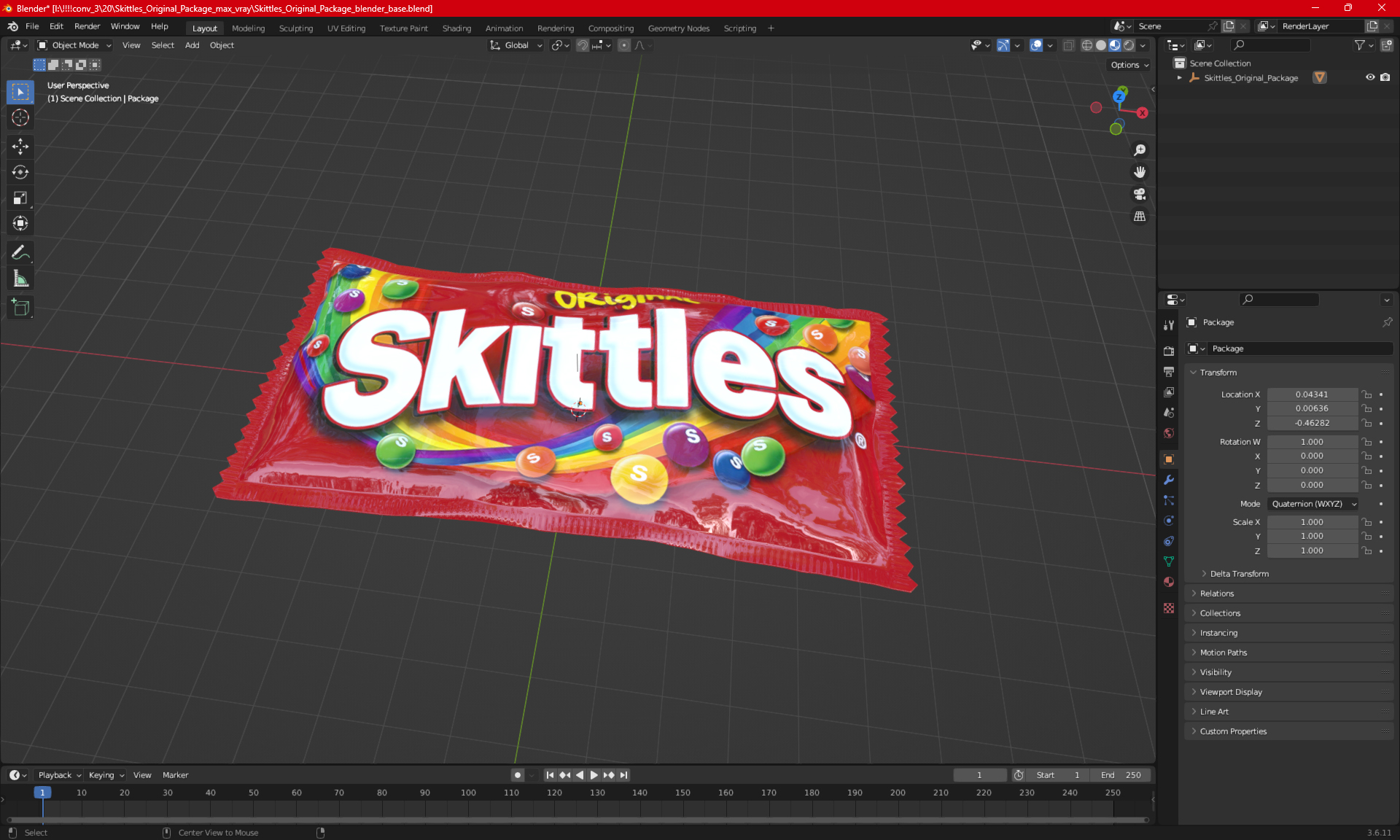Switch to the Modeling workspace tab

coord(248,28)
